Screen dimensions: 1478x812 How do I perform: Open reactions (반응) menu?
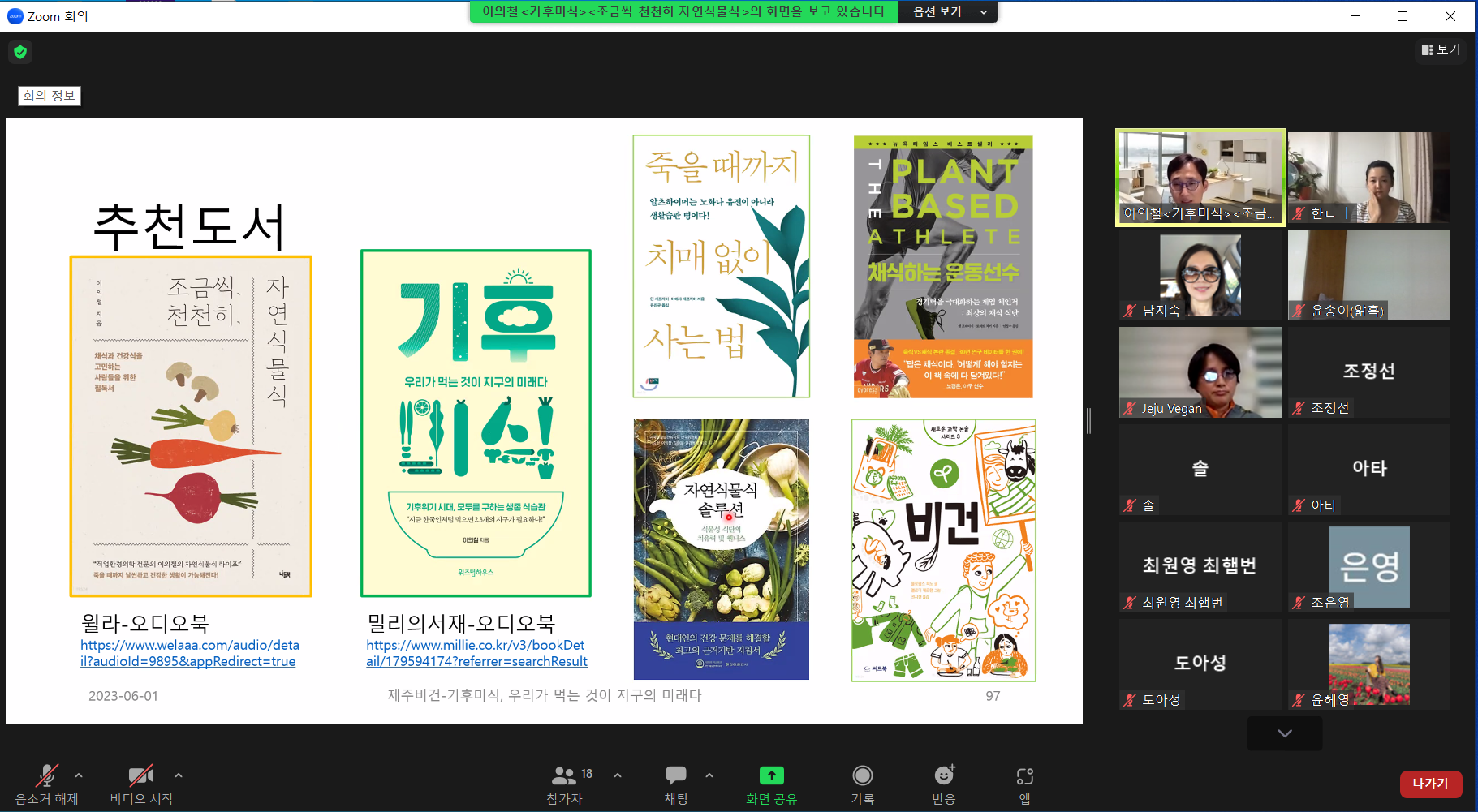[944, 784]
